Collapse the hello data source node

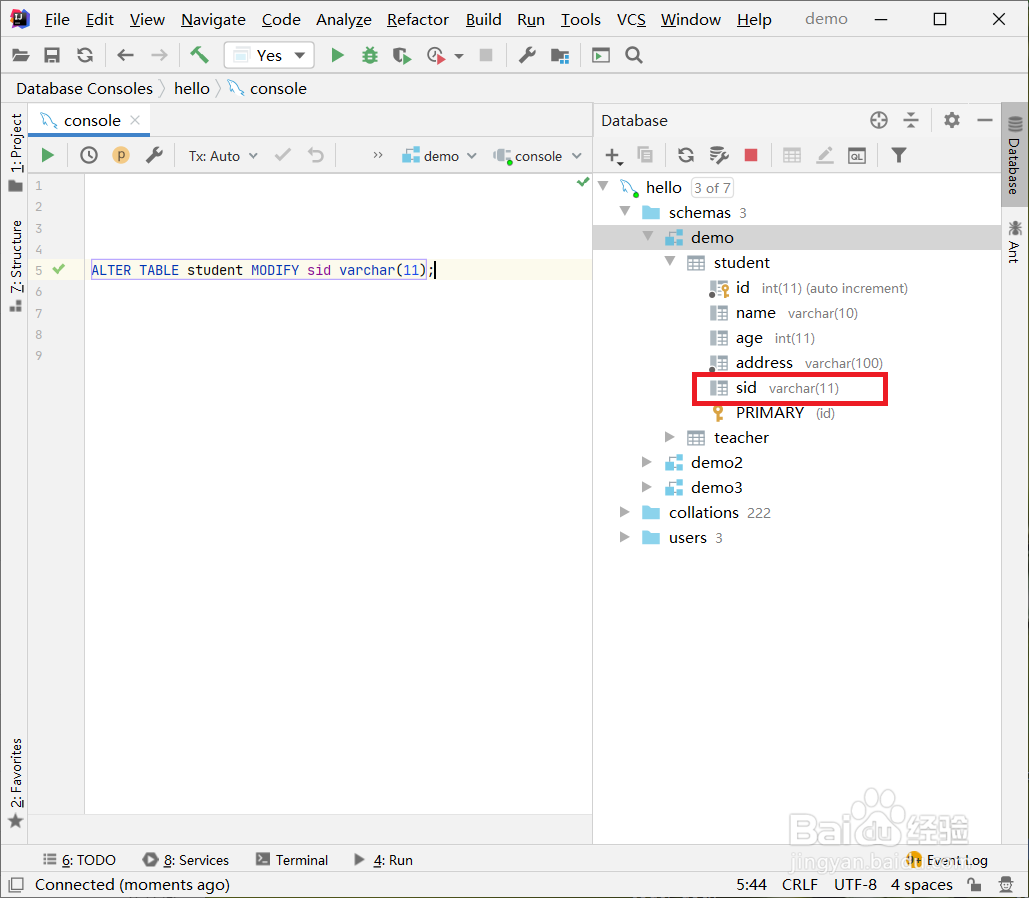click(603, 186)
